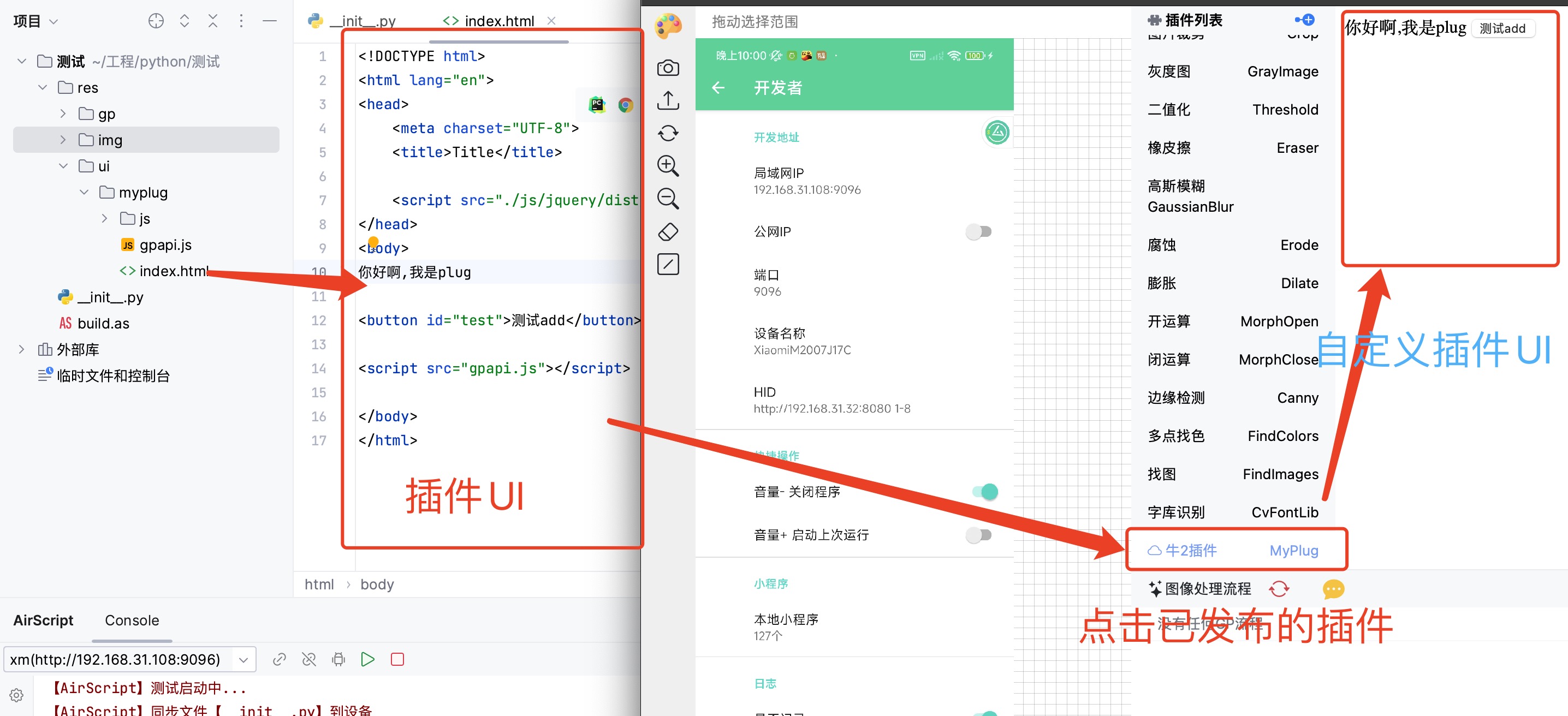Image resolution: width=1568 pixels, height=716 pixels.
Task: Click the red refresh icon next to 图像处理流程
Action: [1279, 588]
